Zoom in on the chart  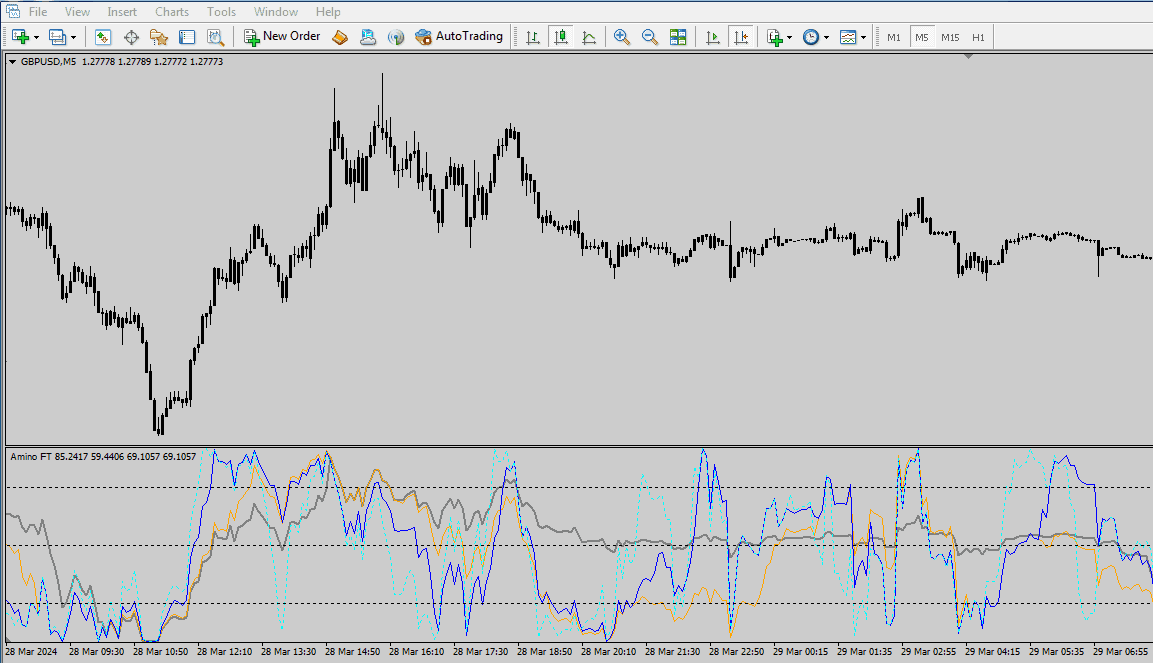click(x=622, y=37)
